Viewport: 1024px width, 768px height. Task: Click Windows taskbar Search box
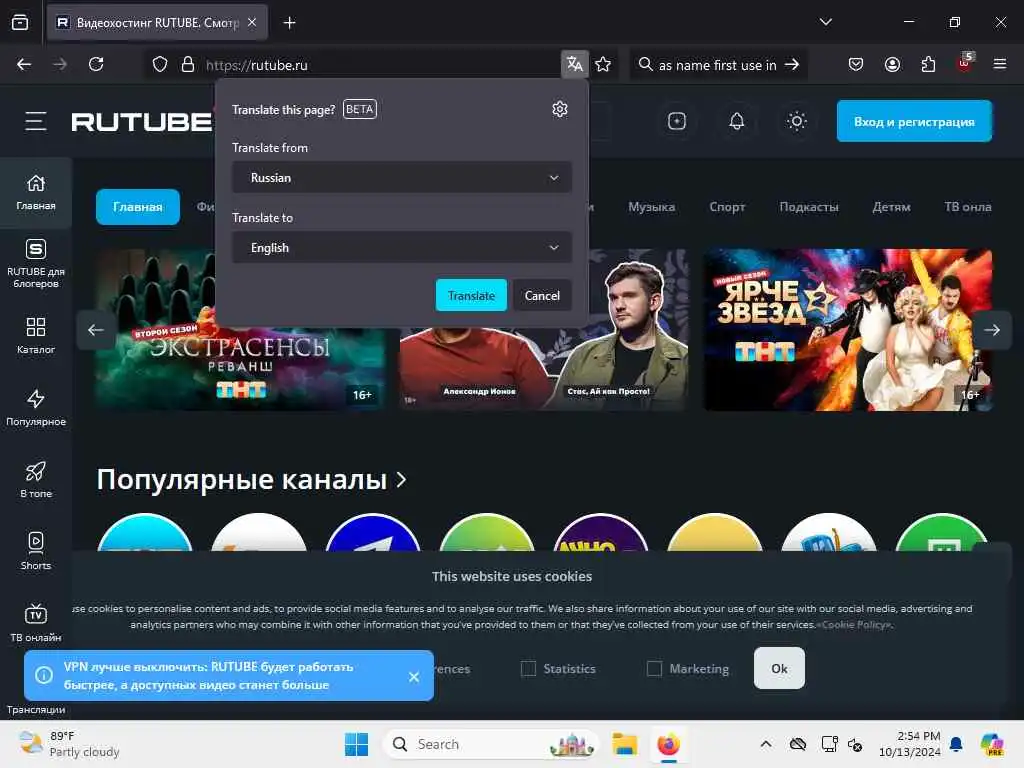click(491, 744)
